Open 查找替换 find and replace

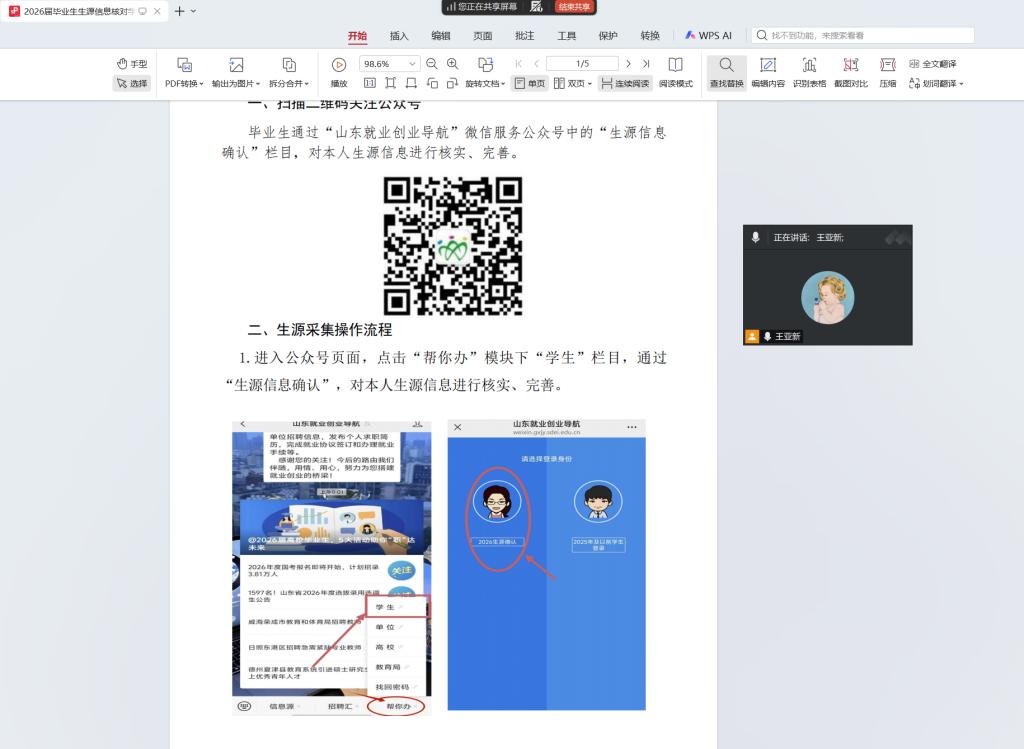point(726,72)
